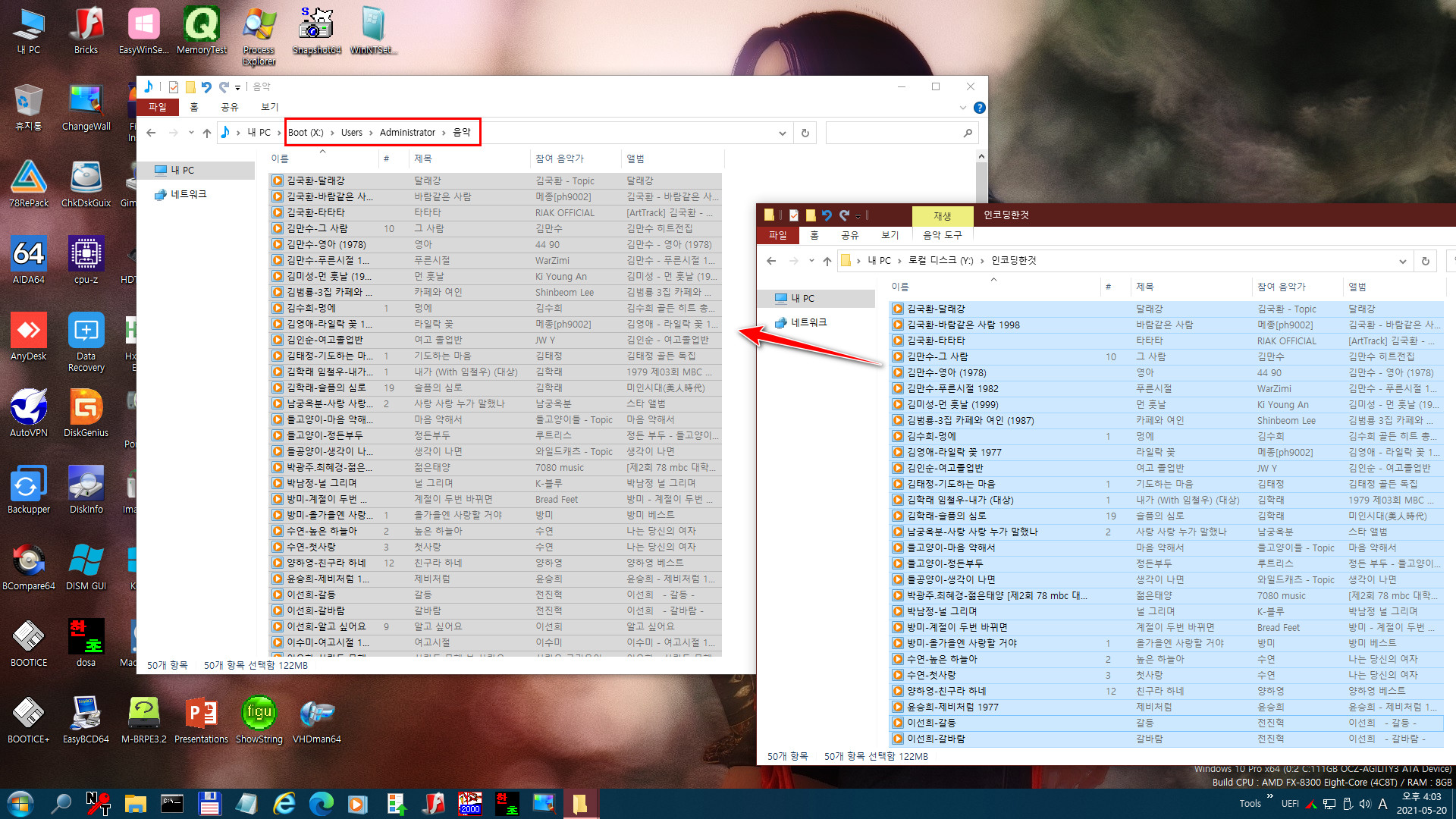Click Administrator in the 음악 window breadcrumb

pos(407,133)
